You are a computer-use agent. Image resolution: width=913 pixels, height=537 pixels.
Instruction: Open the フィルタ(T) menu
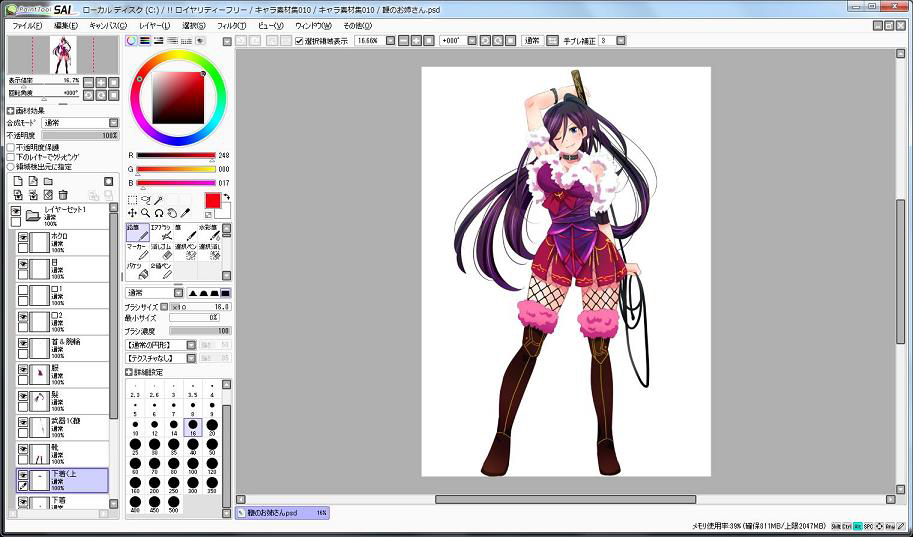coord(230,25)
